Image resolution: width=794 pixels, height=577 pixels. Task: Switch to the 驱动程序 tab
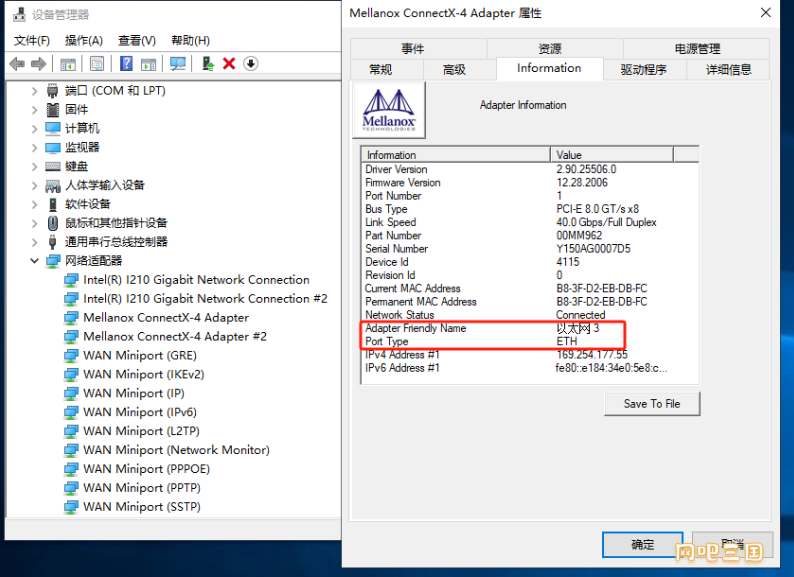click(x=643, y=69)
